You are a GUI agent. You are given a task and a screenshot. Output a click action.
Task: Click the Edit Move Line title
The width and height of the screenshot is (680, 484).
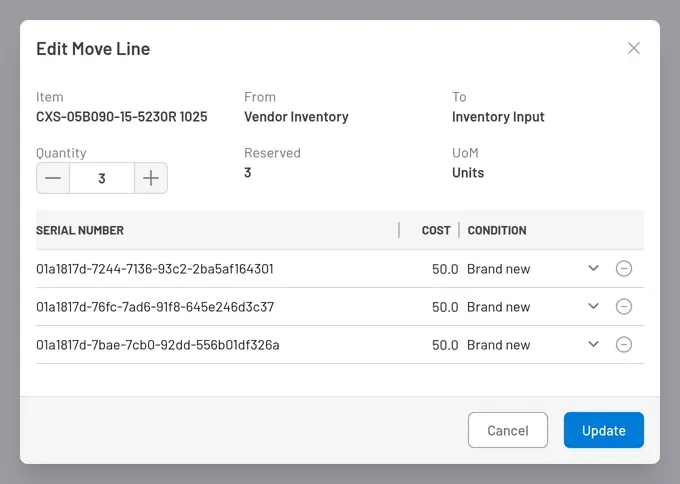click(x=93, y=49)
